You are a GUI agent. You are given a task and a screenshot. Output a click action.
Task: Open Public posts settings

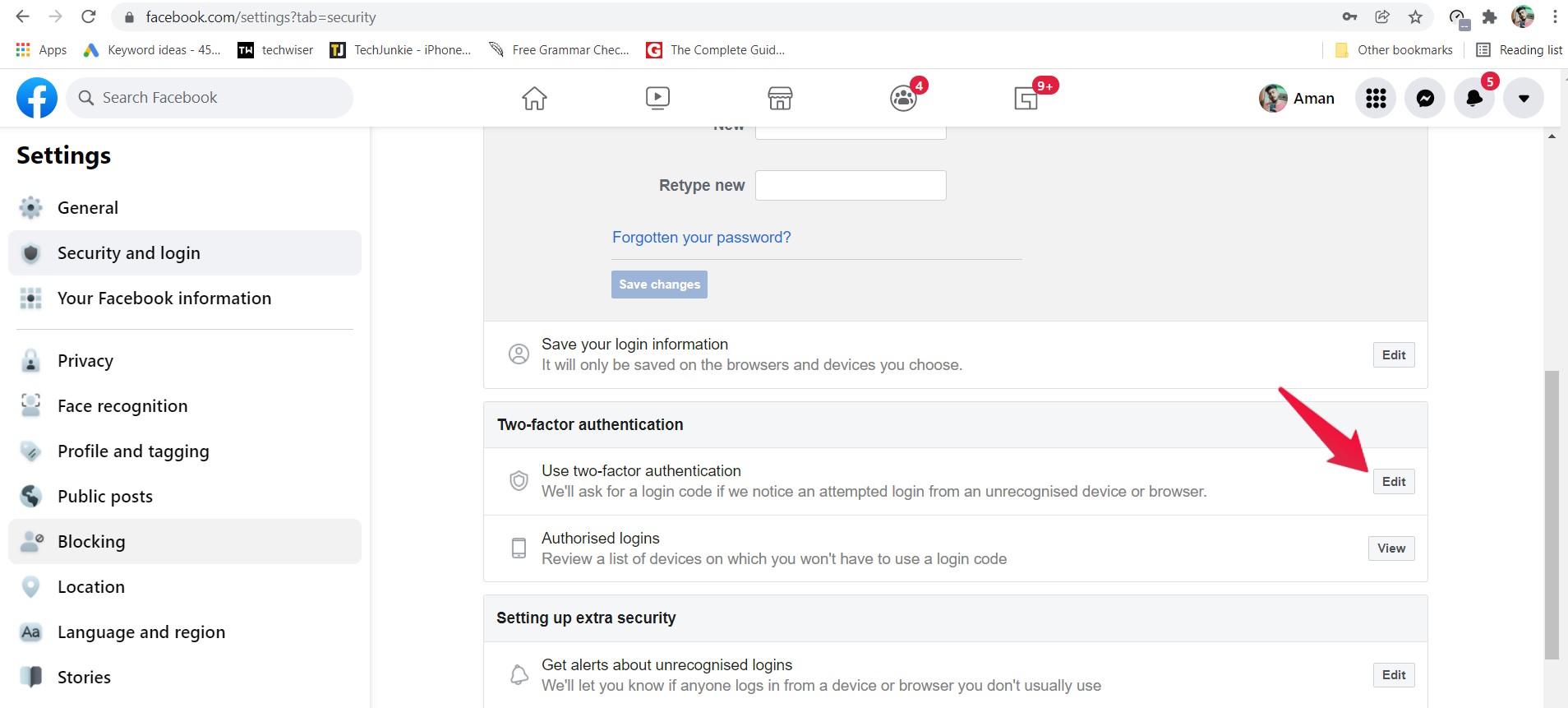point(185,497)
